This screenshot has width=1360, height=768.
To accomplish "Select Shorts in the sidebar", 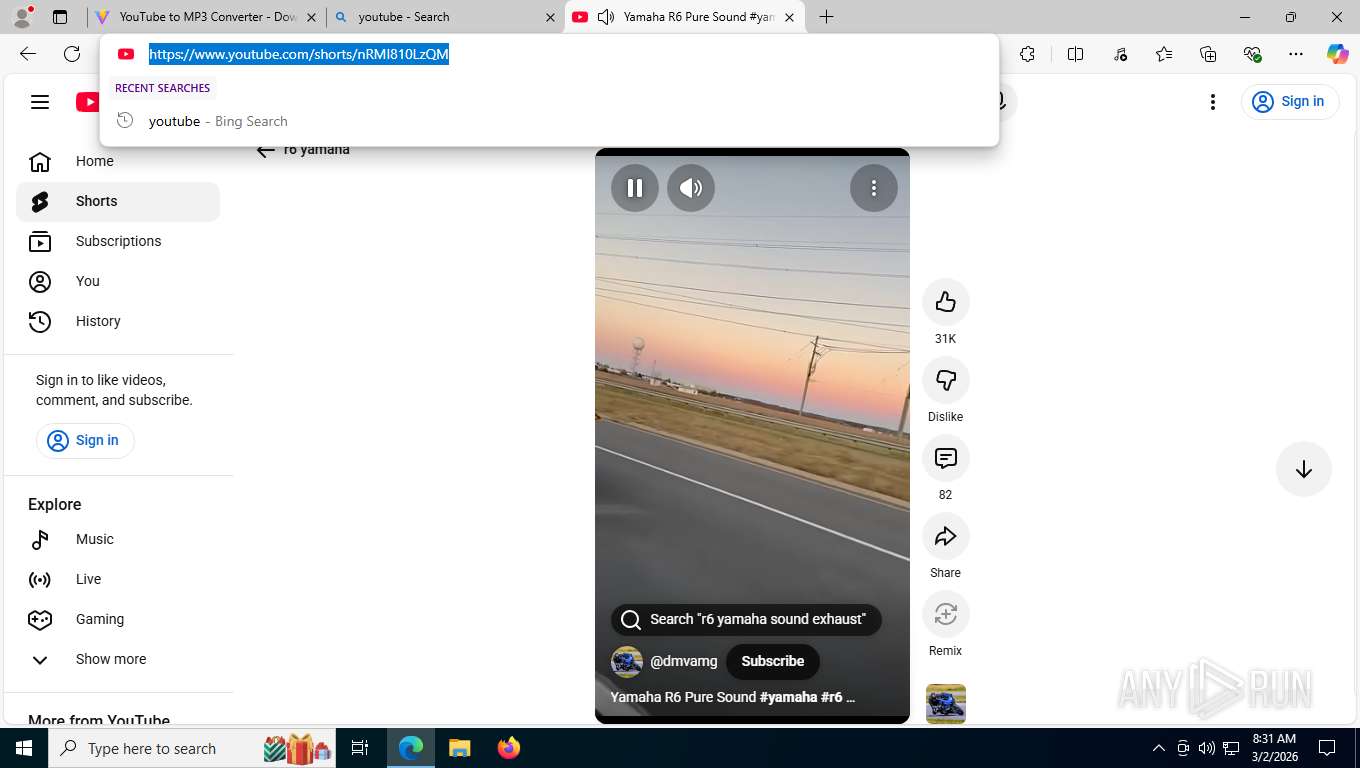I will pyautogui.click(x=118, y=201).
